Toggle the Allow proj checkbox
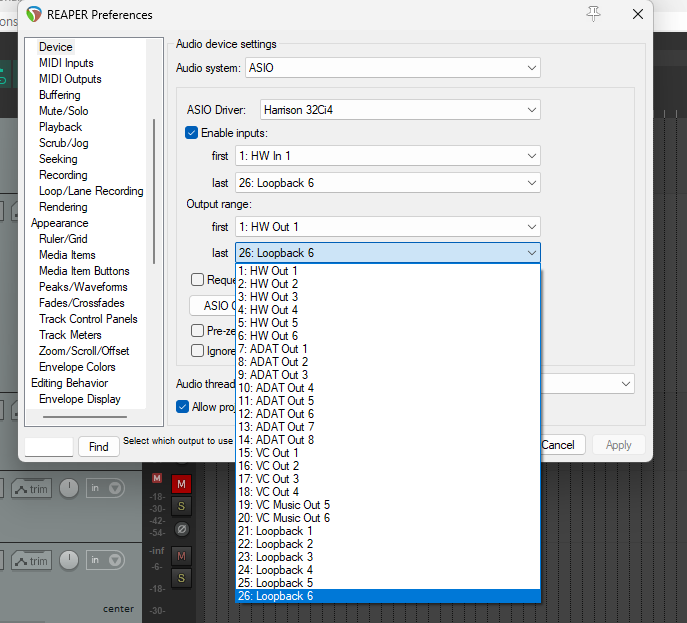 [183, 407]
